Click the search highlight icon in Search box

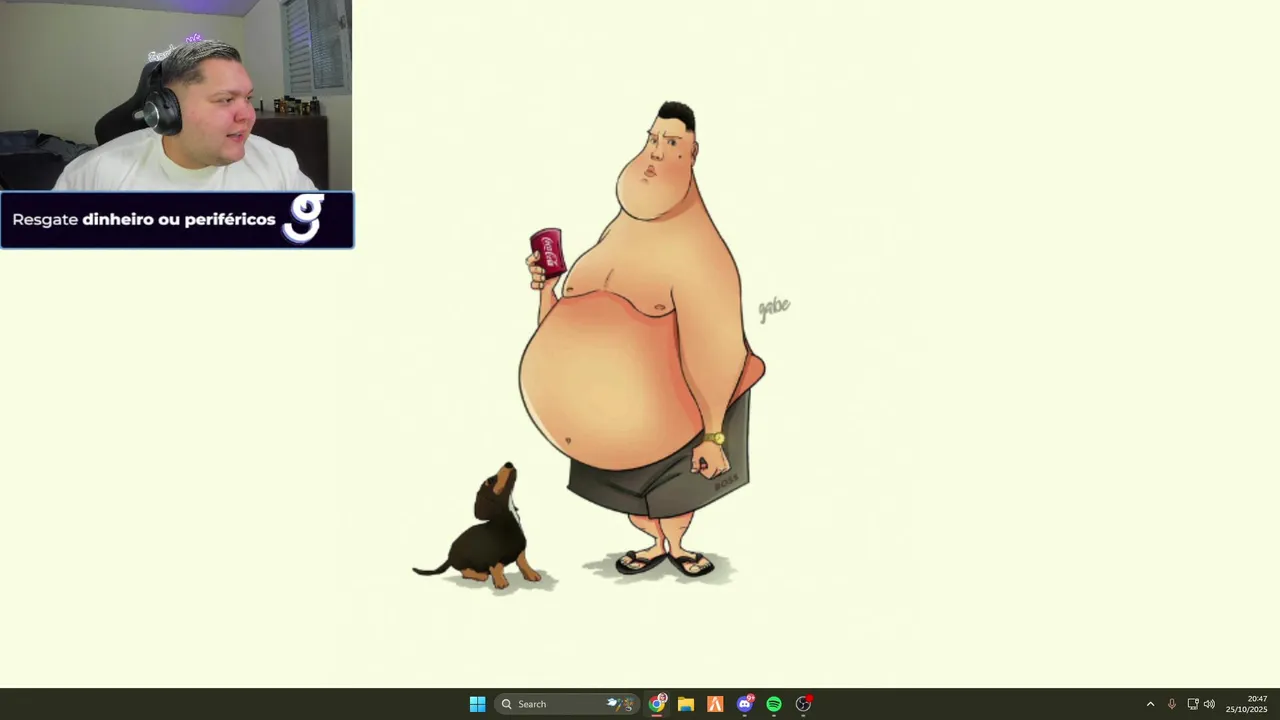tap(620, 704)
